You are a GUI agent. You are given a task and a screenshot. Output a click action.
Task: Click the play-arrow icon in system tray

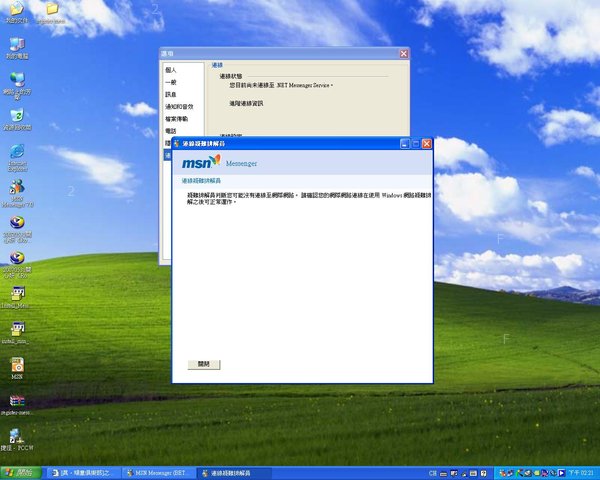tap(561, 473)
